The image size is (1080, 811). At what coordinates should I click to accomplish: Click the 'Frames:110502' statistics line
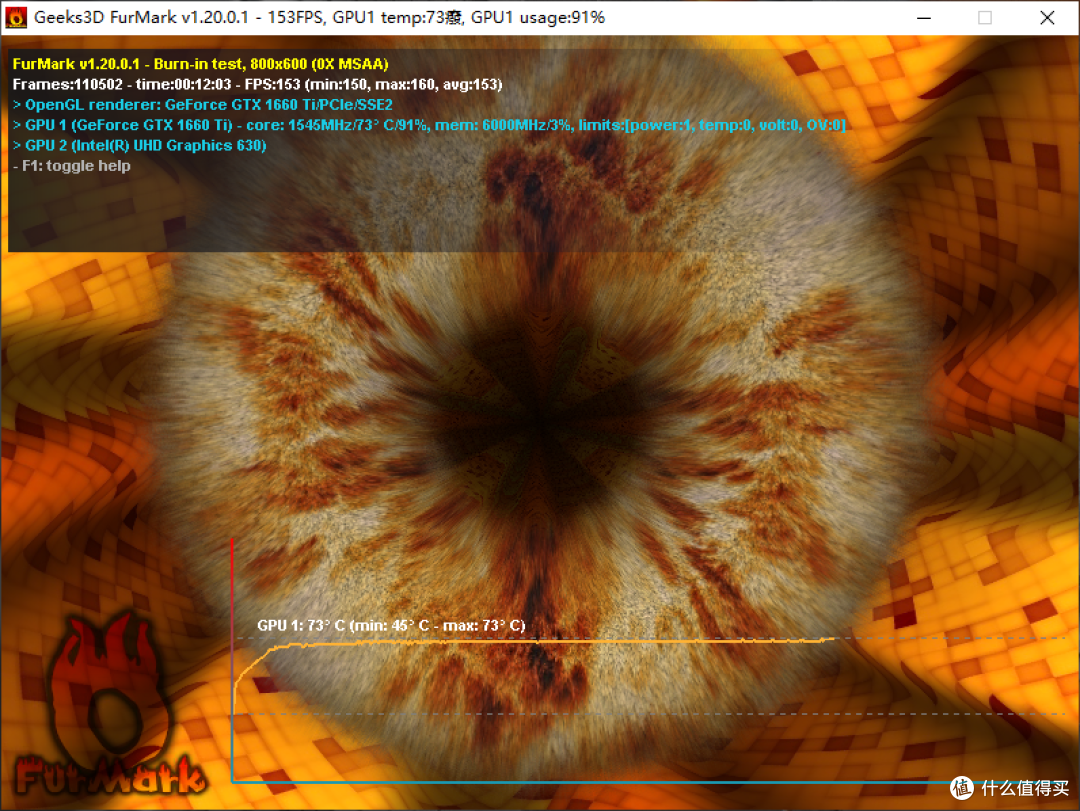[x=258, y=84]
